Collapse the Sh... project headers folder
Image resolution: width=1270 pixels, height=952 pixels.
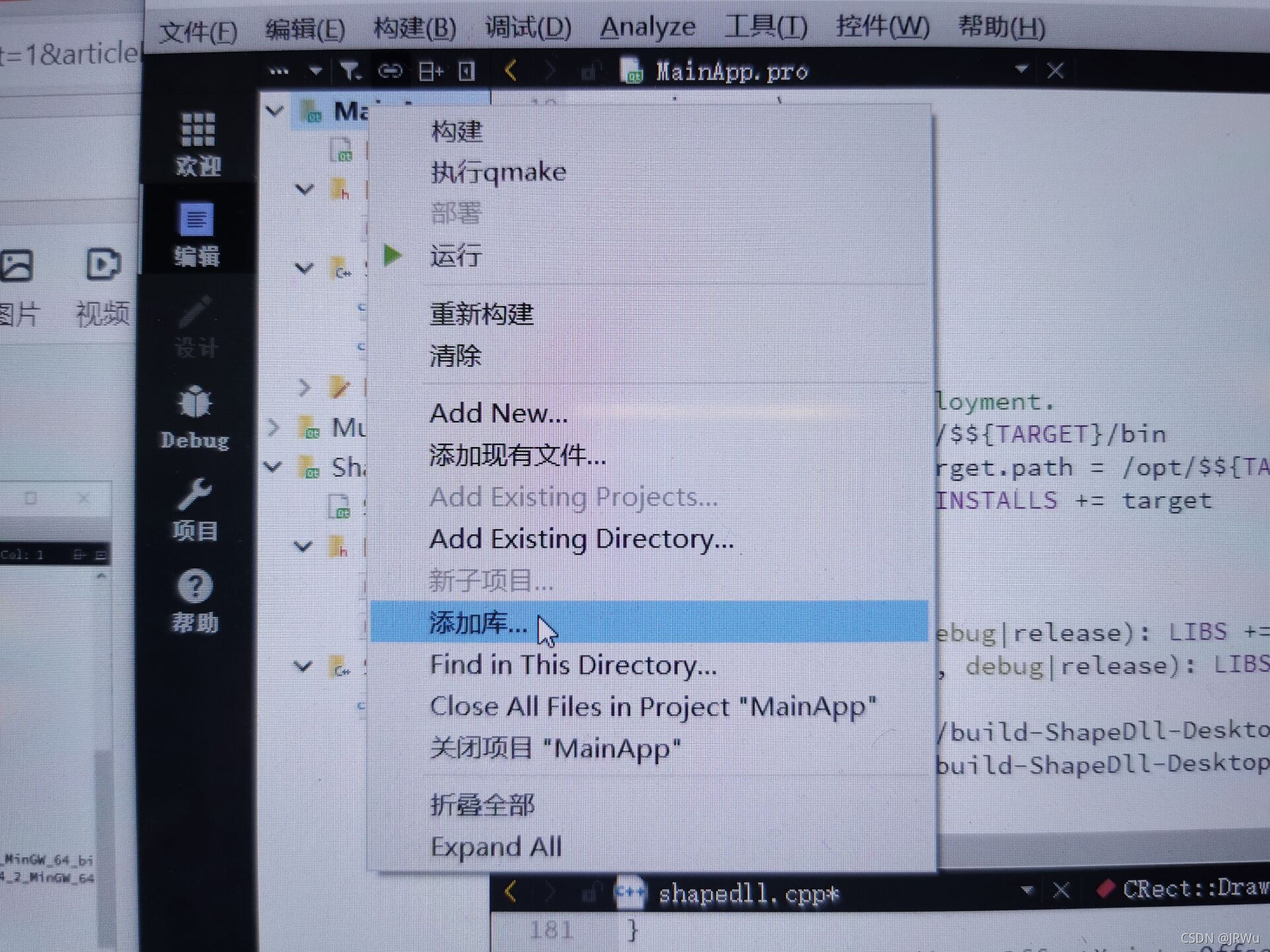(304, 546)
